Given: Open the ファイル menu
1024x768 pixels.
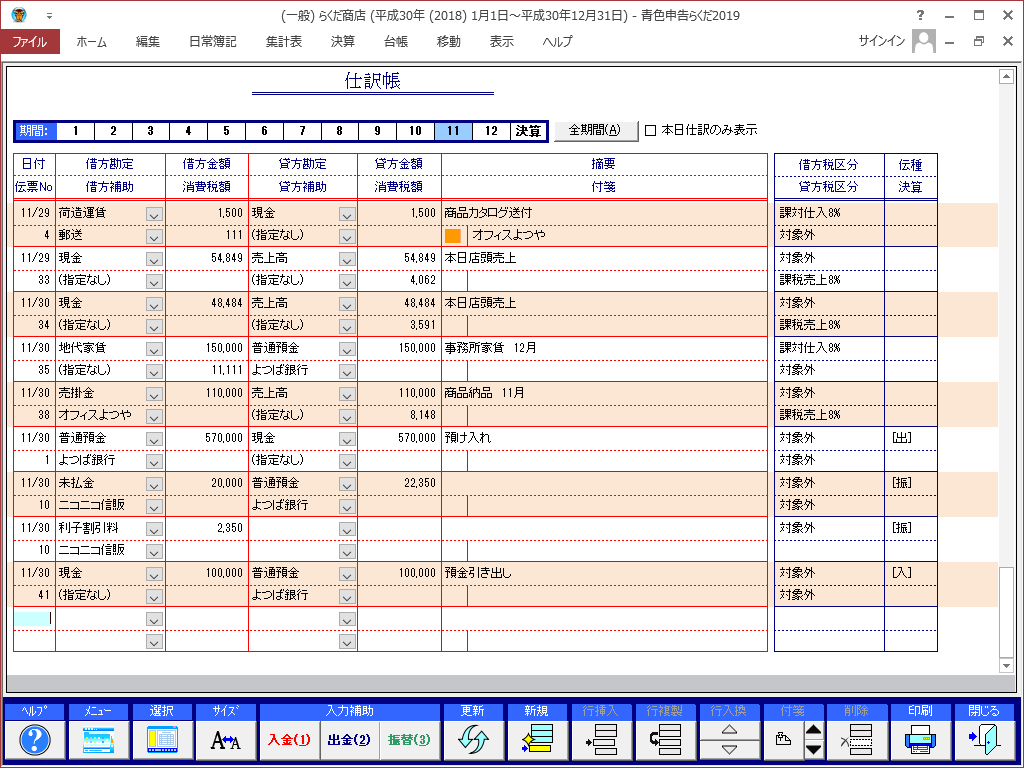Looking at the screenshot, I should point(30,42).
